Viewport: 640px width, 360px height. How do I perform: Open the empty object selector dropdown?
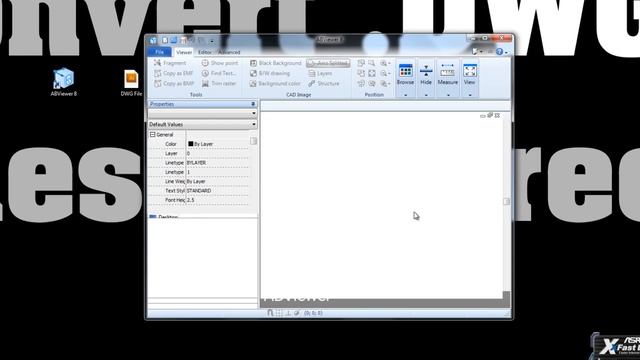coord(202,113)
